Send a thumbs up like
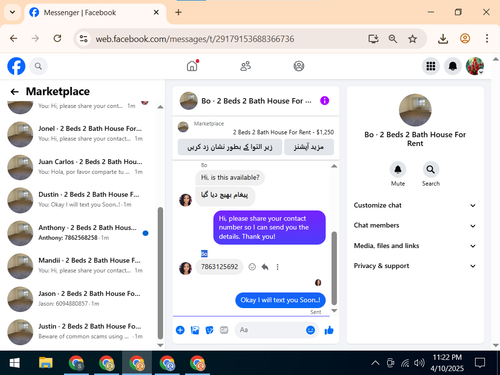 coord(329,330)
